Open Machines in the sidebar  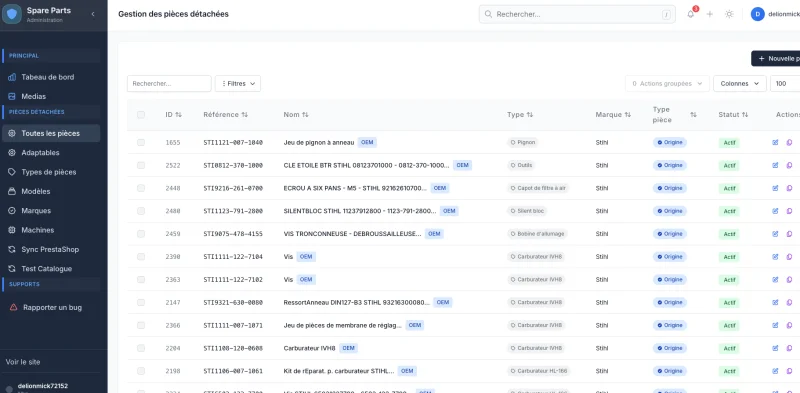tap(51, 230)
